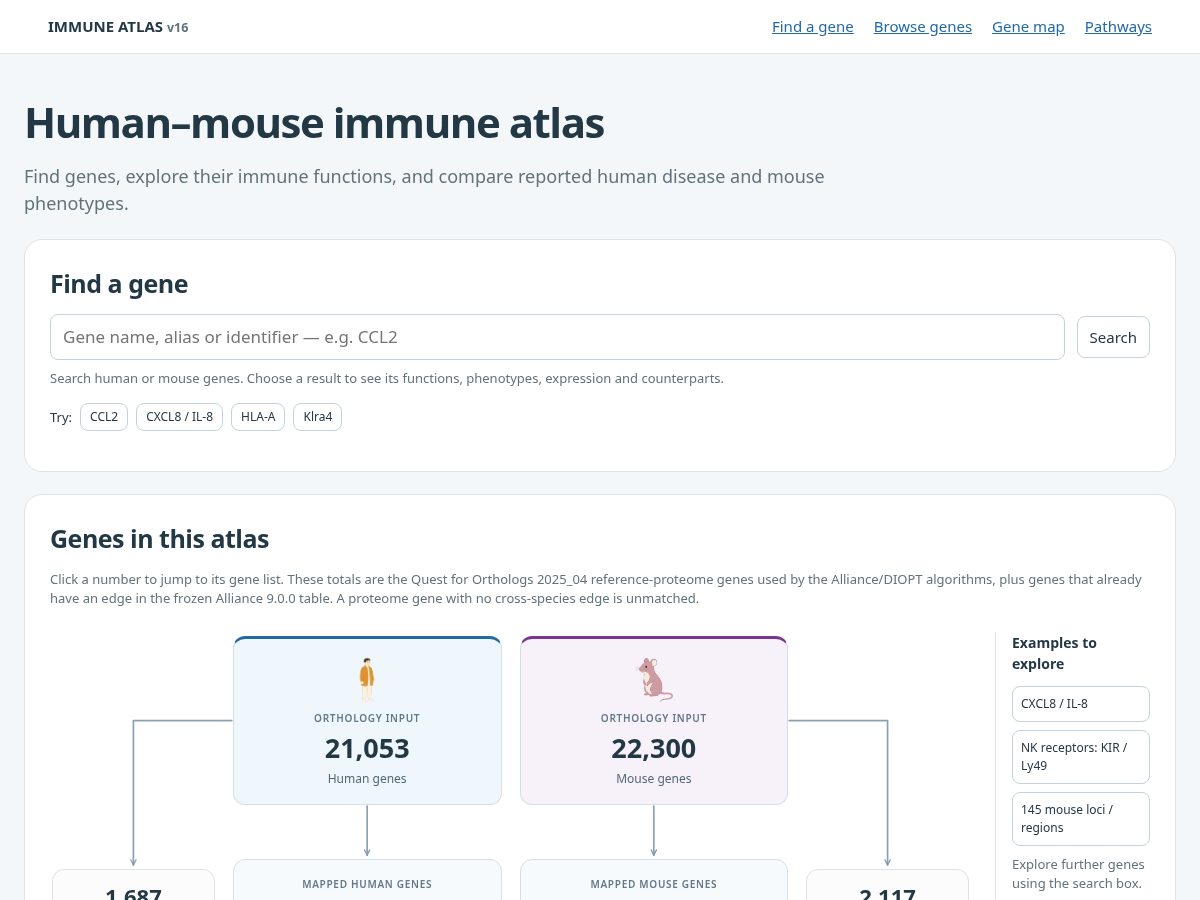The height and width of the screenshot is (900, 1200).
Task: Click the 1,687 unmatched count
Action: tap(133, 892)
